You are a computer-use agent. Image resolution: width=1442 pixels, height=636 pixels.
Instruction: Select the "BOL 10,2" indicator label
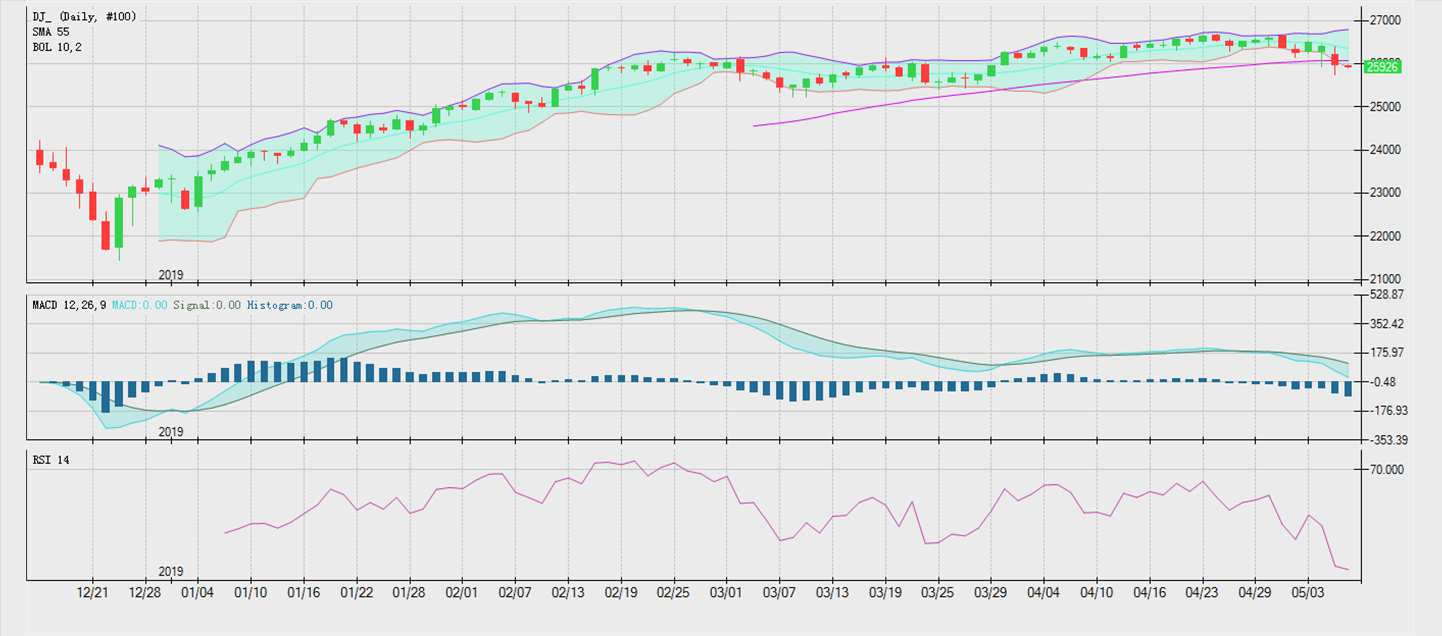click(x=57, y=47)
